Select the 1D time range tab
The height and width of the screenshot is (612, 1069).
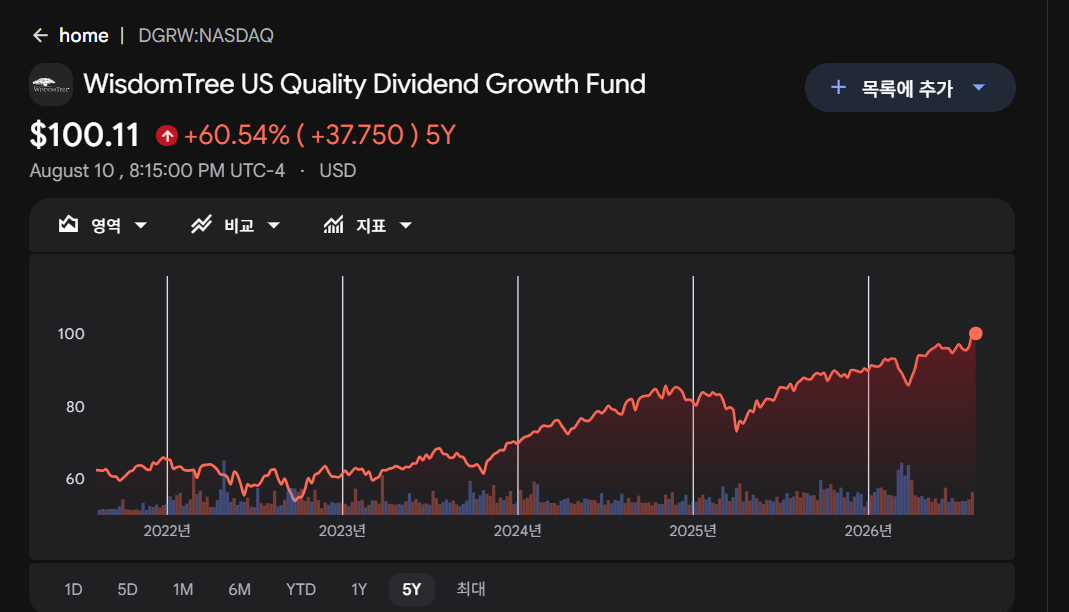pyautogui.click(x=74, y=590)
